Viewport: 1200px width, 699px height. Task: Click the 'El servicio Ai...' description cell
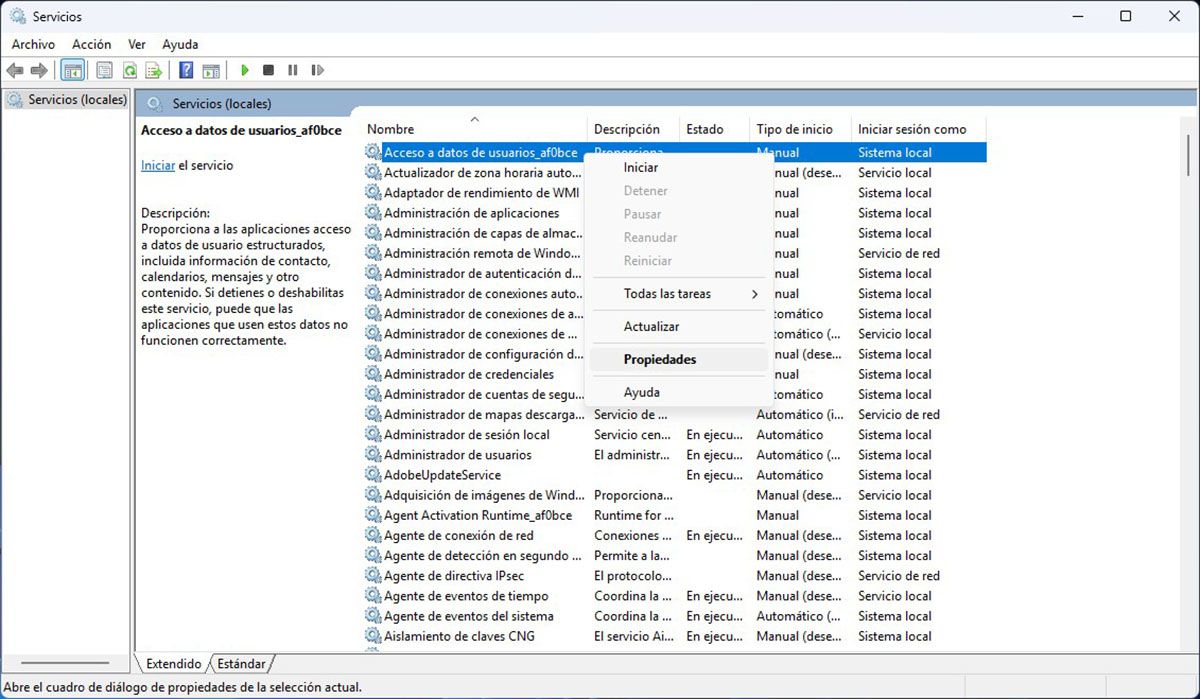[634, 636]
